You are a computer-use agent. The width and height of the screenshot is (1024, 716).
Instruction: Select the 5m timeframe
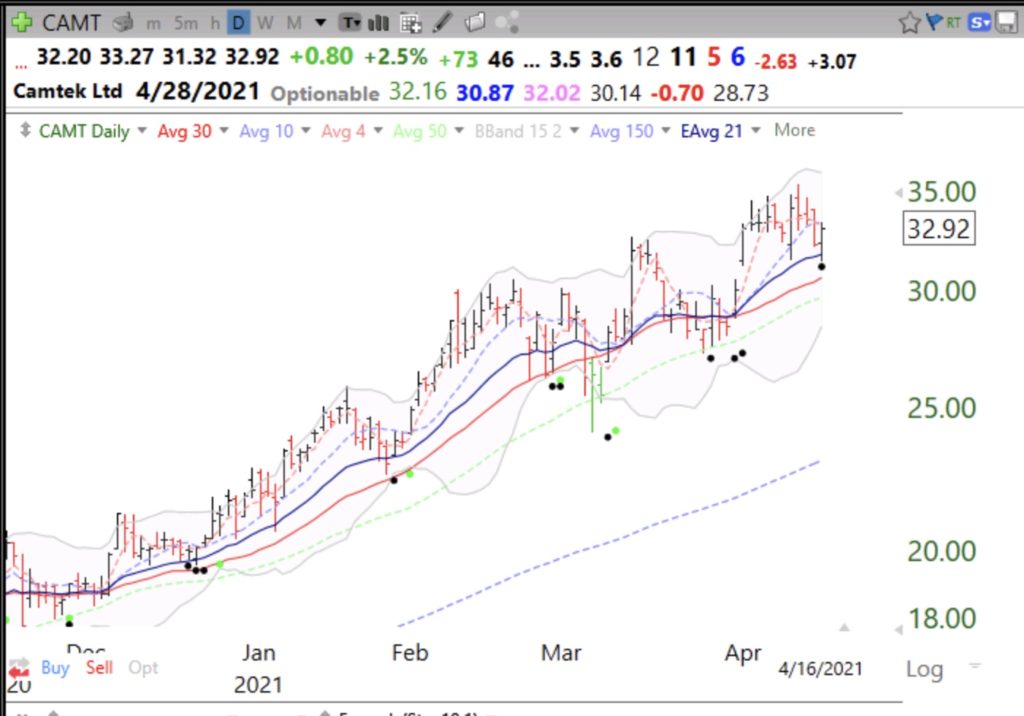(x=186, y=22)
